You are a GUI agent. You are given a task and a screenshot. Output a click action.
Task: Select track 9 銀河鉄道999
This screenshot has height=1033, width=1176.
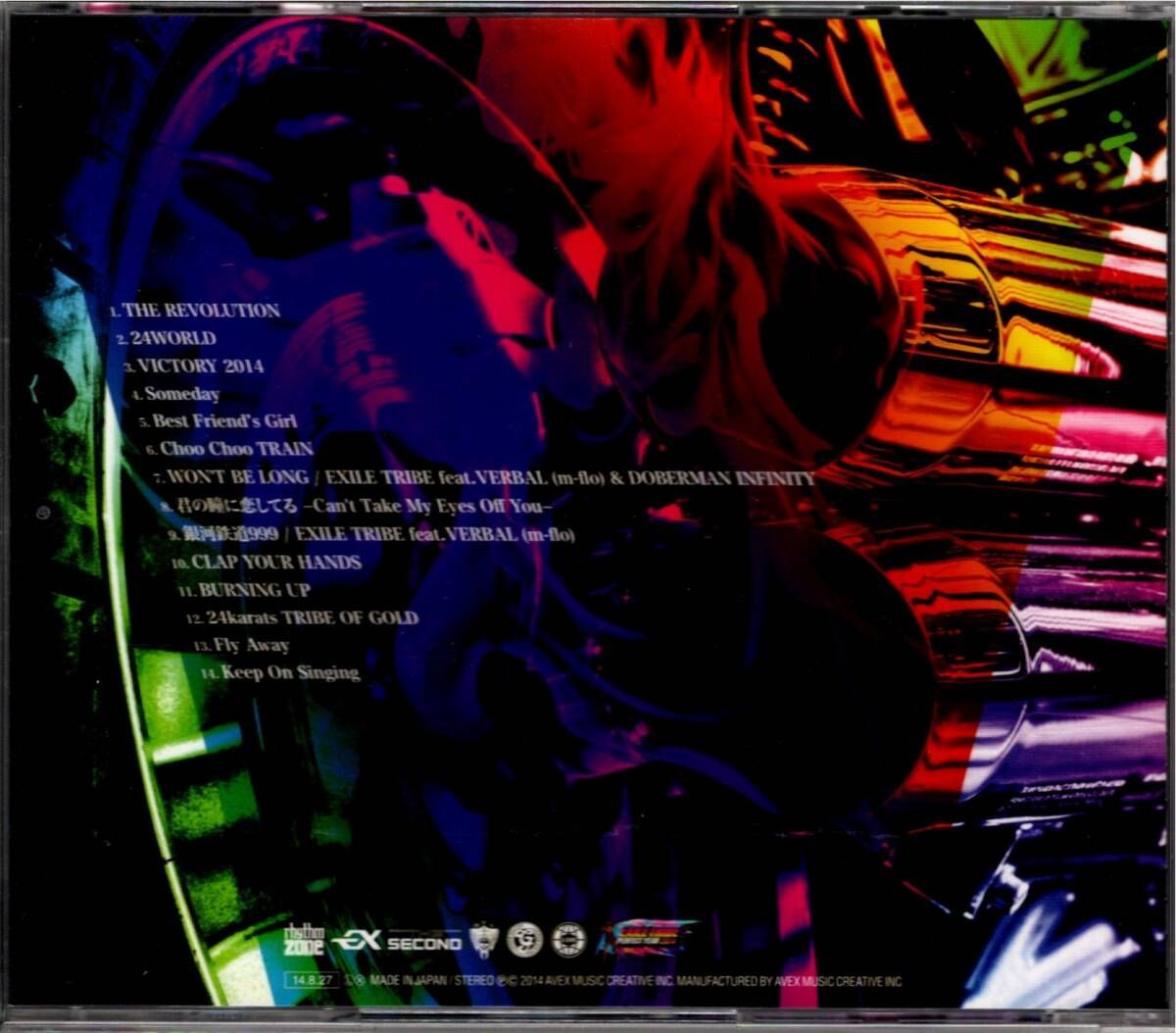tap(371, 535)
